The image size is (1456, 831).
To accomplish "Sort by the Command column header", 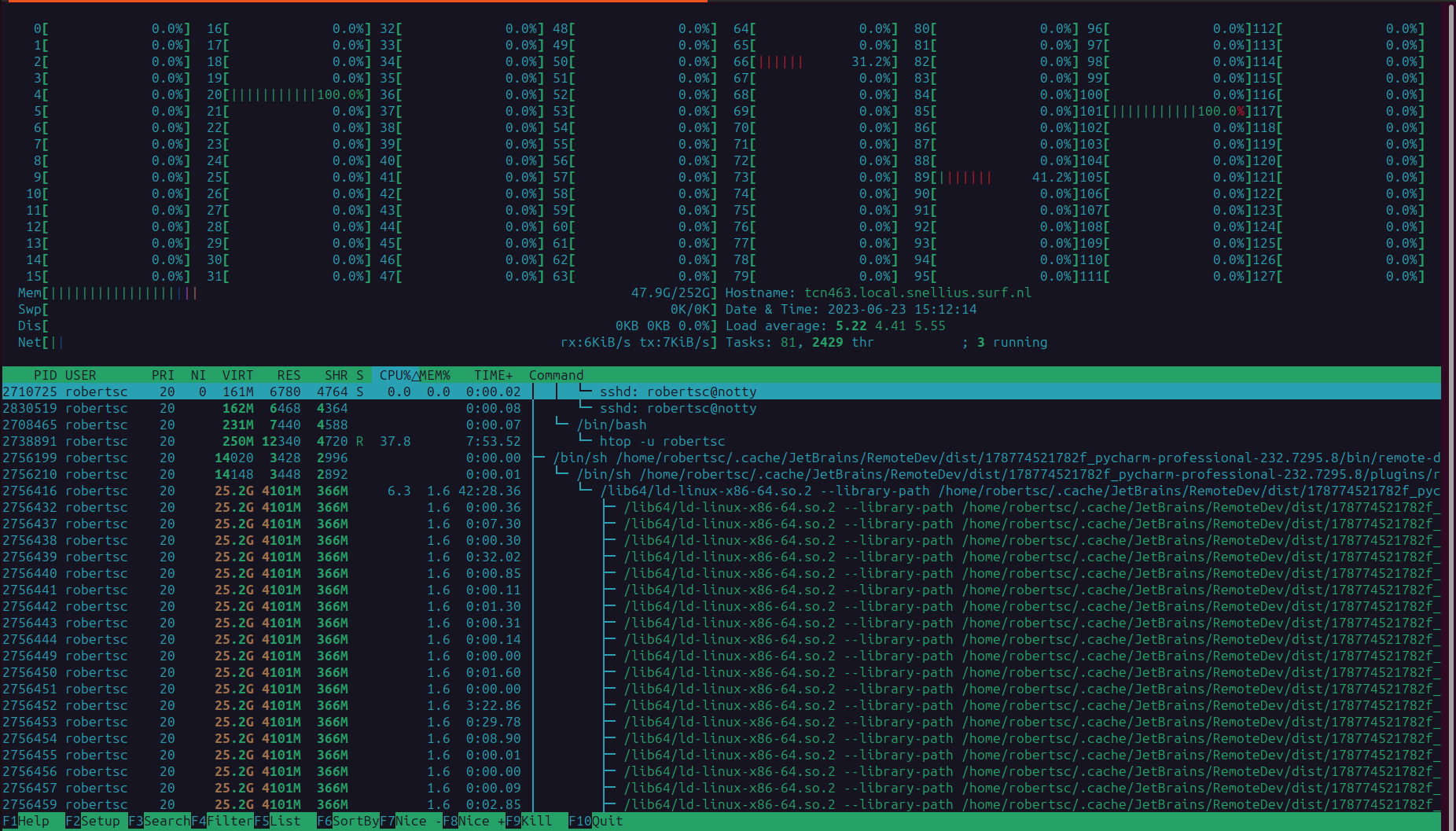I will (556, 375).
